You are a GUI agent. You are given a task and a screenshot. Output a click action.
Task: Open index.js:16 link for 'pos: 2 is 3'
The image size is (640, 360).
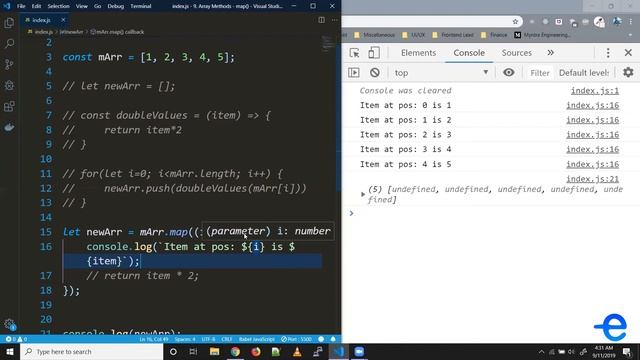coord(592,135)
